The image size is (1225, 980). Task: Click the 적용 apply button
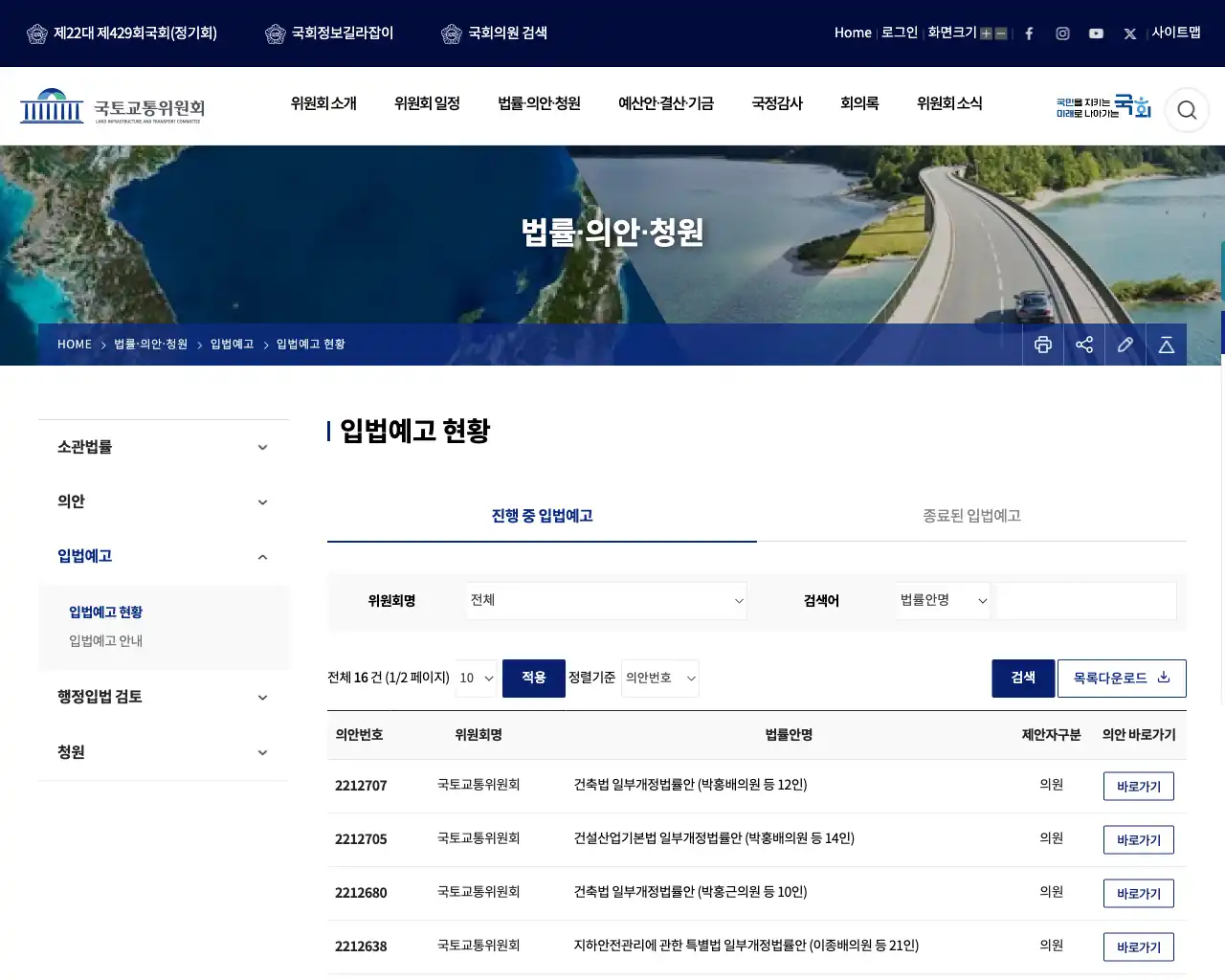tap(534, 679)
